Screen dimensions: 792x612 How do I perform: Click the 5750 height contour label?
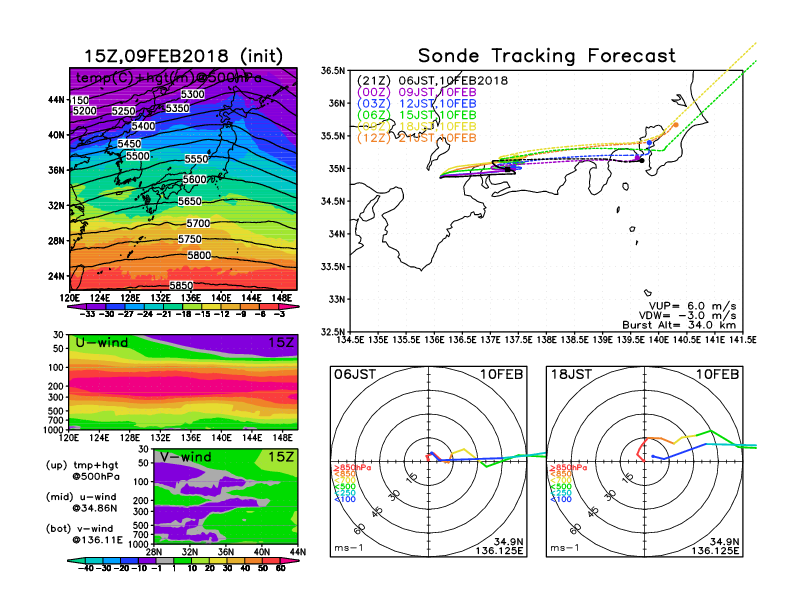(189, 239)
